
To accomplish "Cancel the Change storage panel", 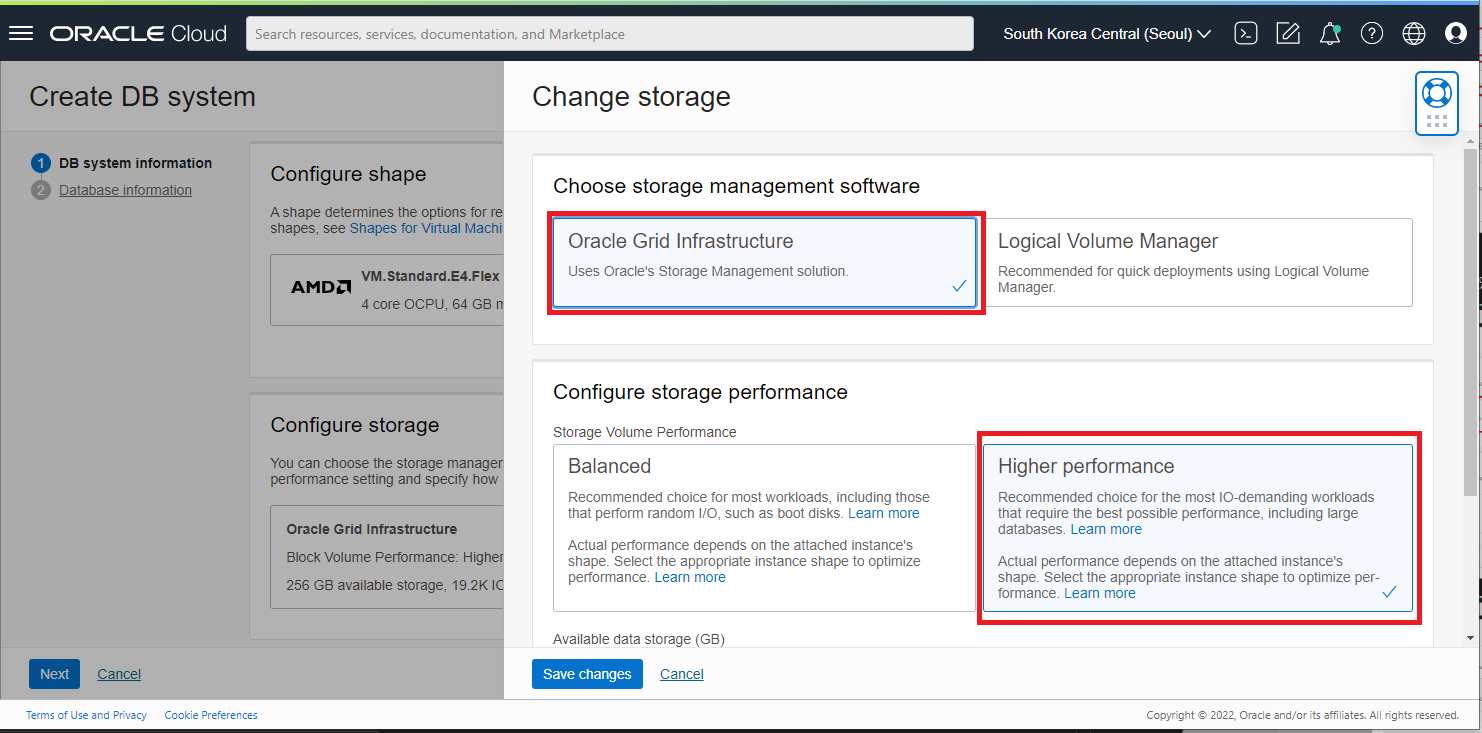I will [682, 674].
